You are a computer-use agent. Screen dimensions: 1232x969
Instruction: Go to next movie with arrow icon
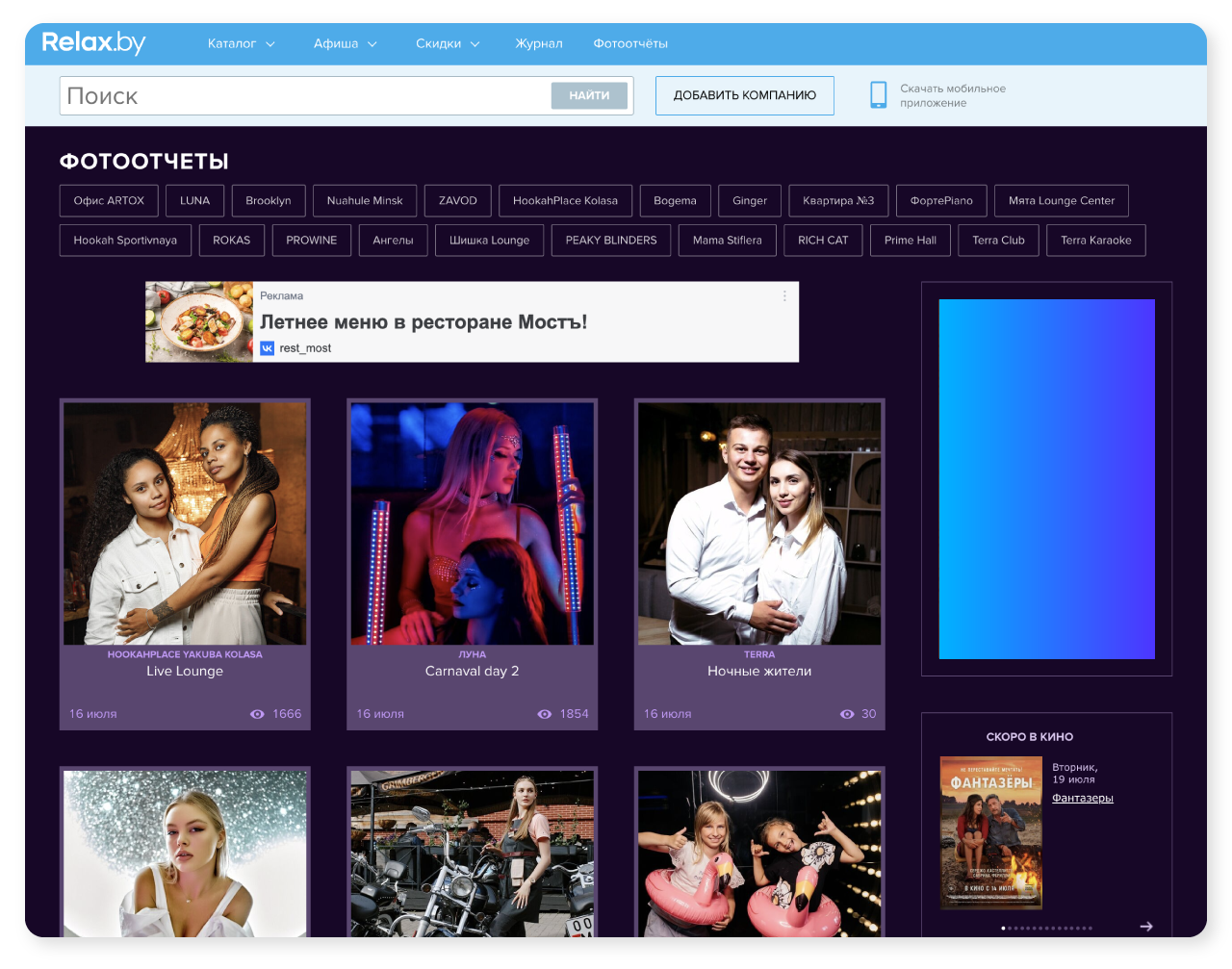click(x=1146, y=927)
